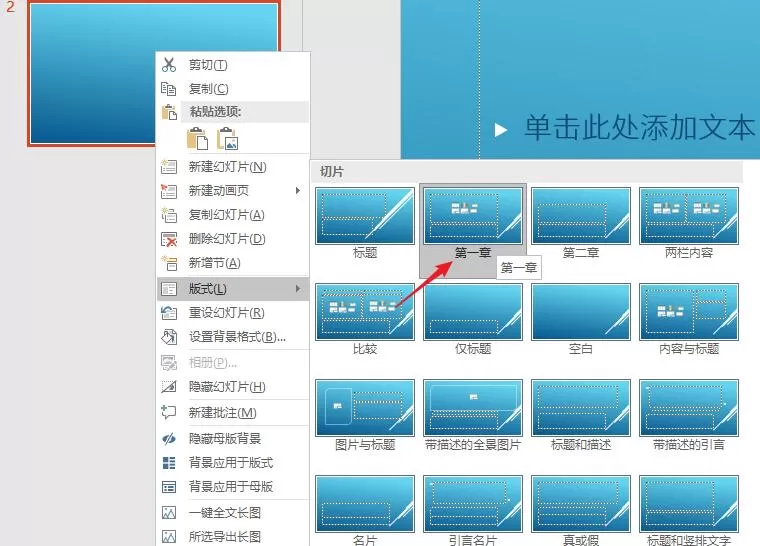
Task: Apply the 带描述的全景图片 layout thumbnail
Action: coord(473,408)
